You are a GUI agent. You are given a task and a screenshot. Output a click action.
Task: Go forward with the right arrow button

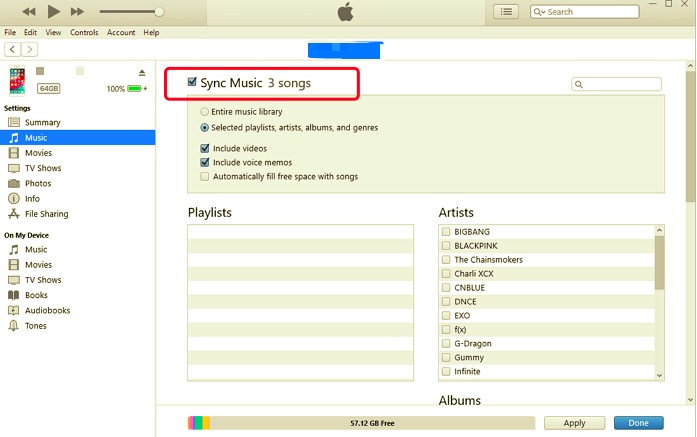tap(29, 49)
